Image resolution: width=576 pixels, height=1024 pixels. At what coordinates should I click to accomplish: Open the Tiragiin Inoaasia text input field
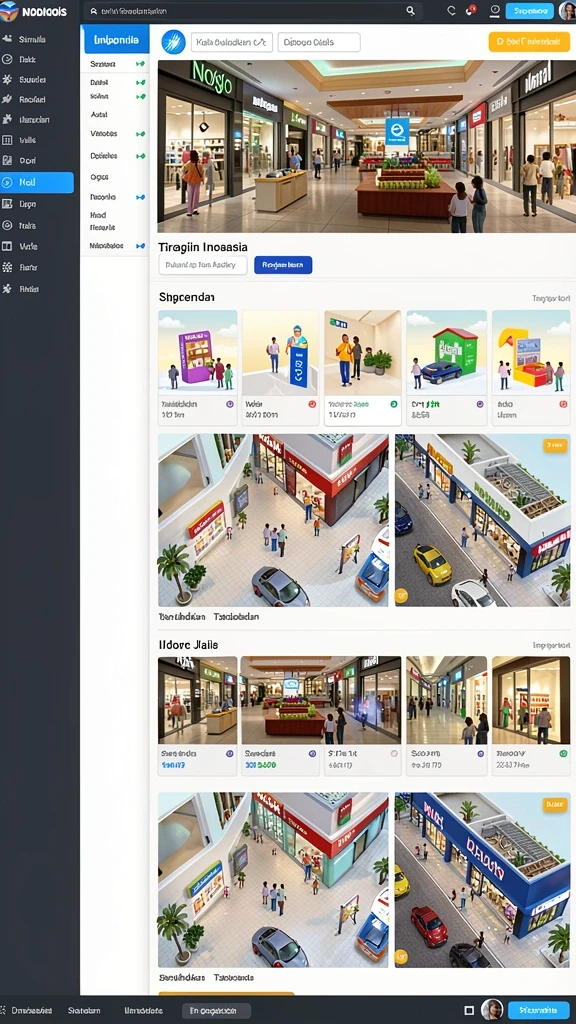click(x=202, y=264)
